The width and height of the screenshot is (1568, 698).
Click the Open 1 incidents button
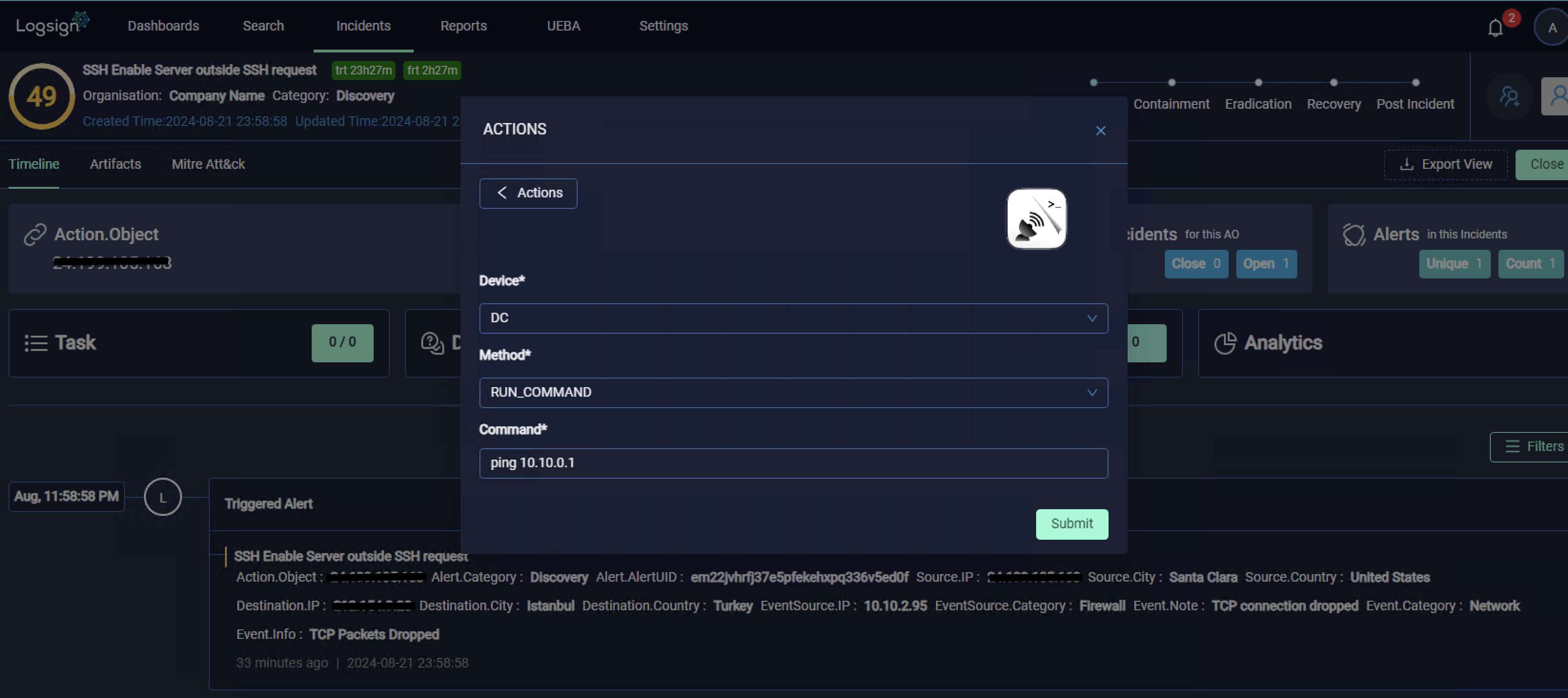pos(1266,263)
